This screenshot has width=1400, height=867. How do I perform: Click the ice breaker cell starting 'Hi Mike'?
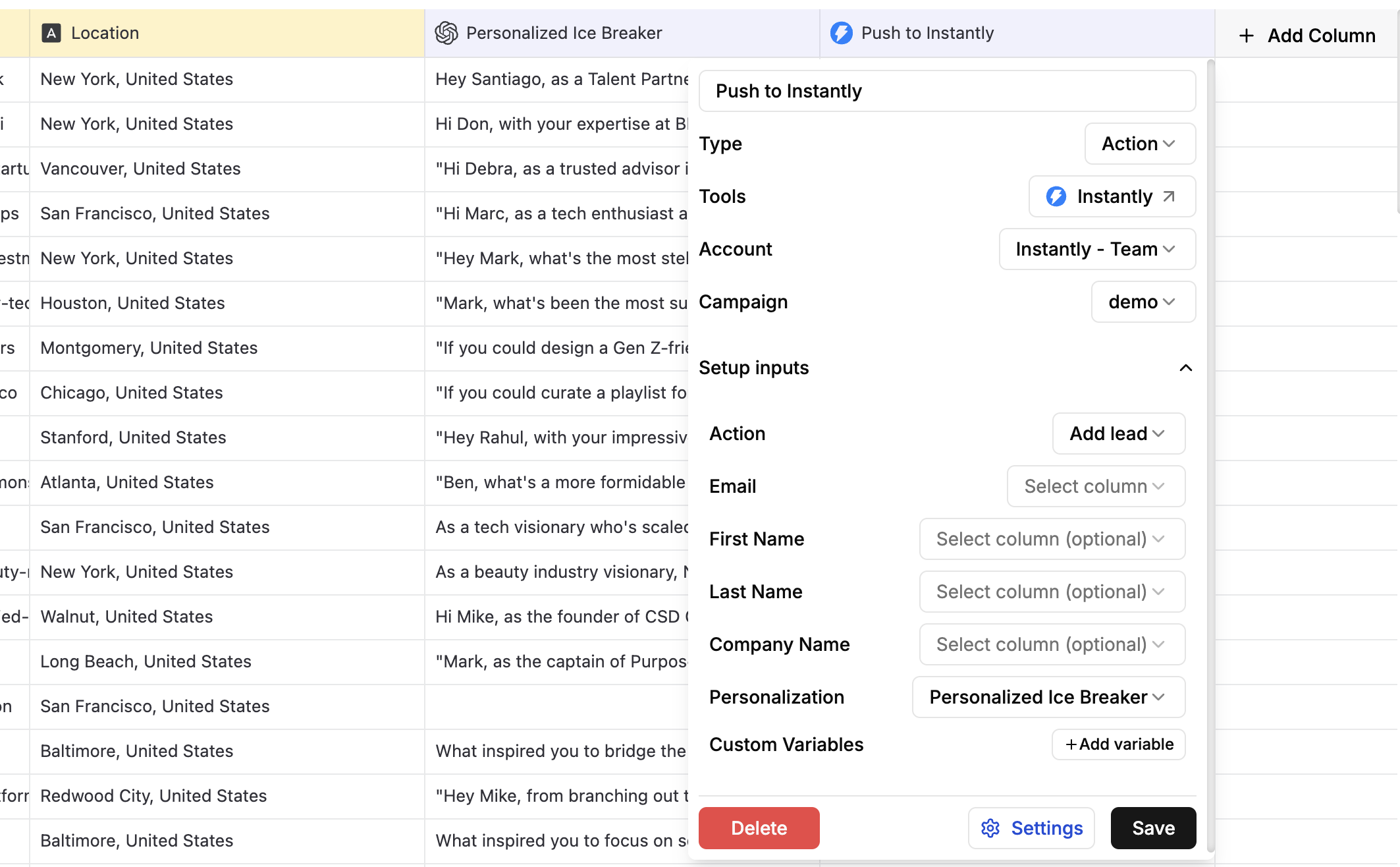(x=557, y=617)
